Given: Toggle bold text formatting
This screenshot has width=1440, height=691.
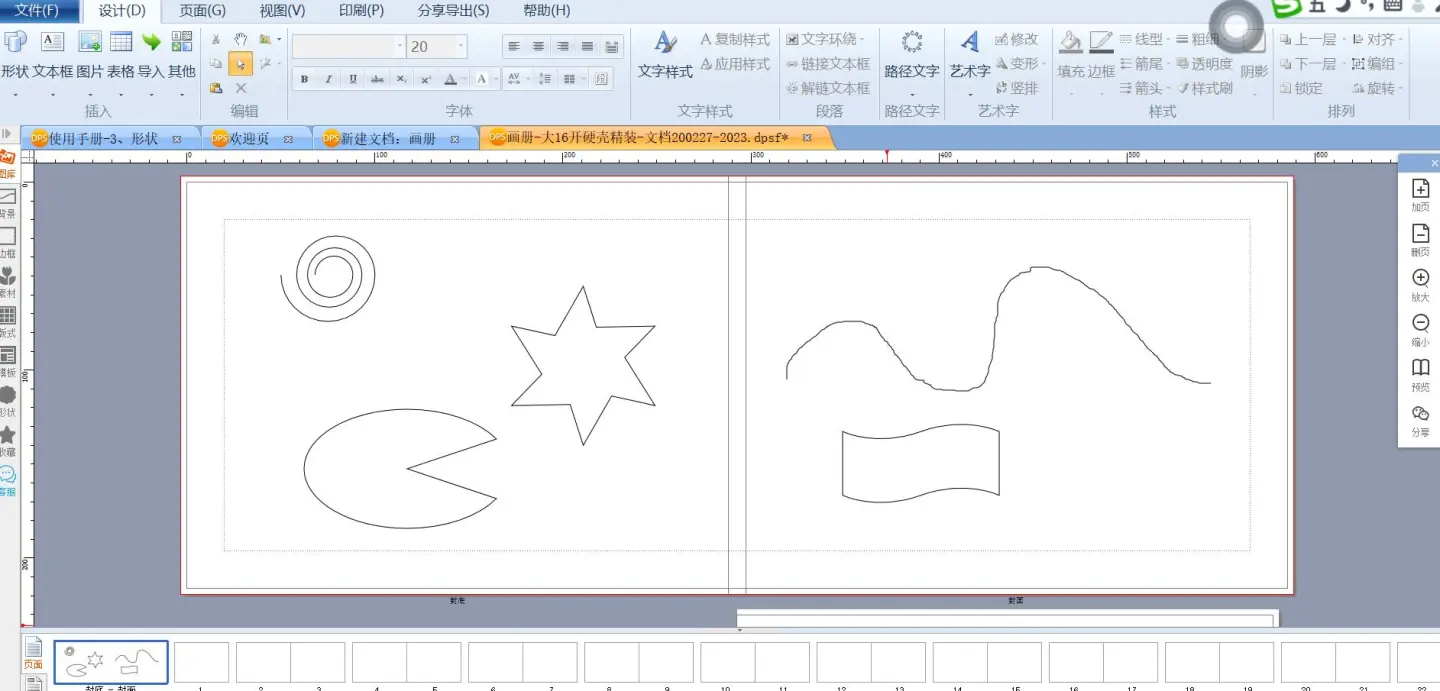Looking at the screenshot, I should click(304, 79).
